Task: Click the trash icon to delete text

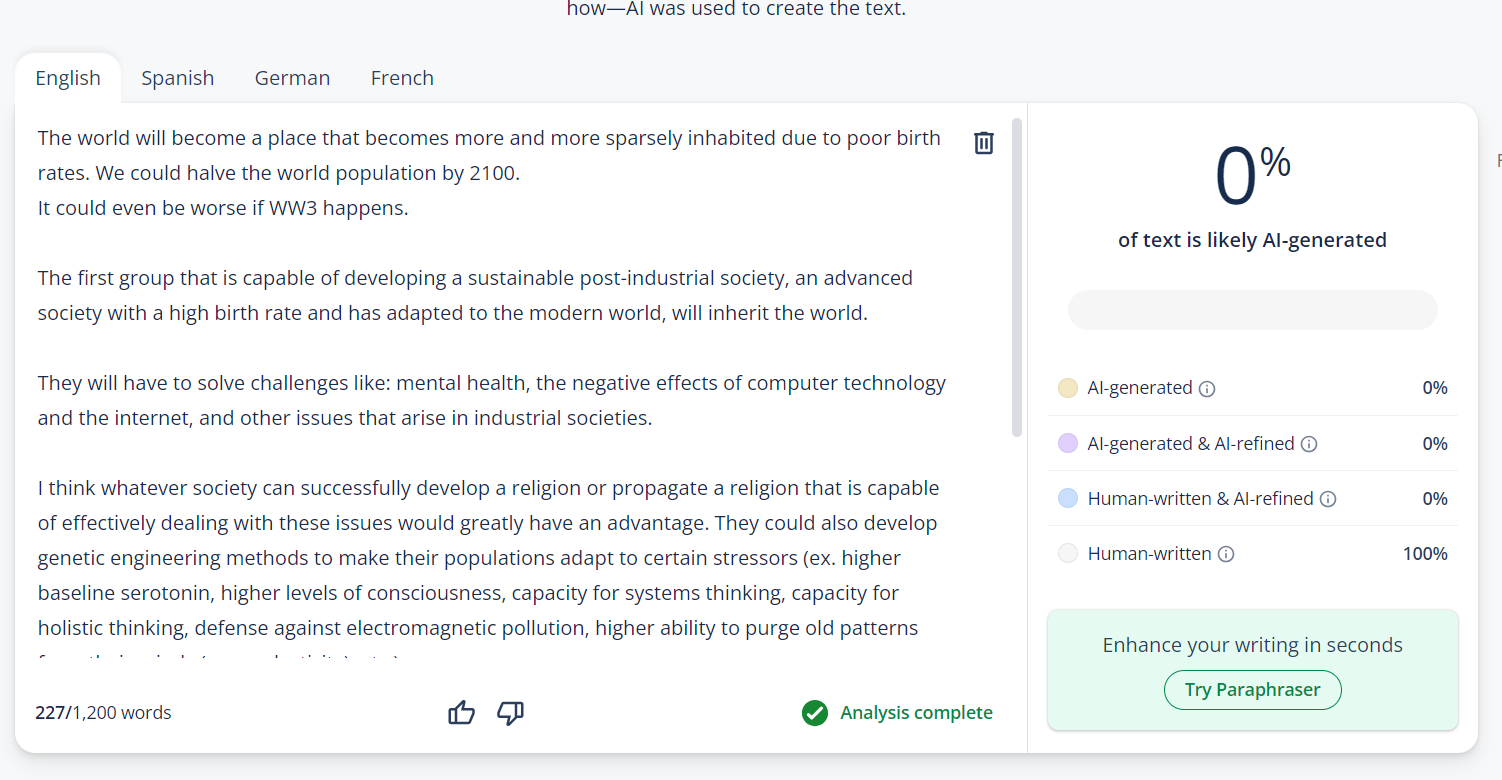Action: [x=984, y=143]
